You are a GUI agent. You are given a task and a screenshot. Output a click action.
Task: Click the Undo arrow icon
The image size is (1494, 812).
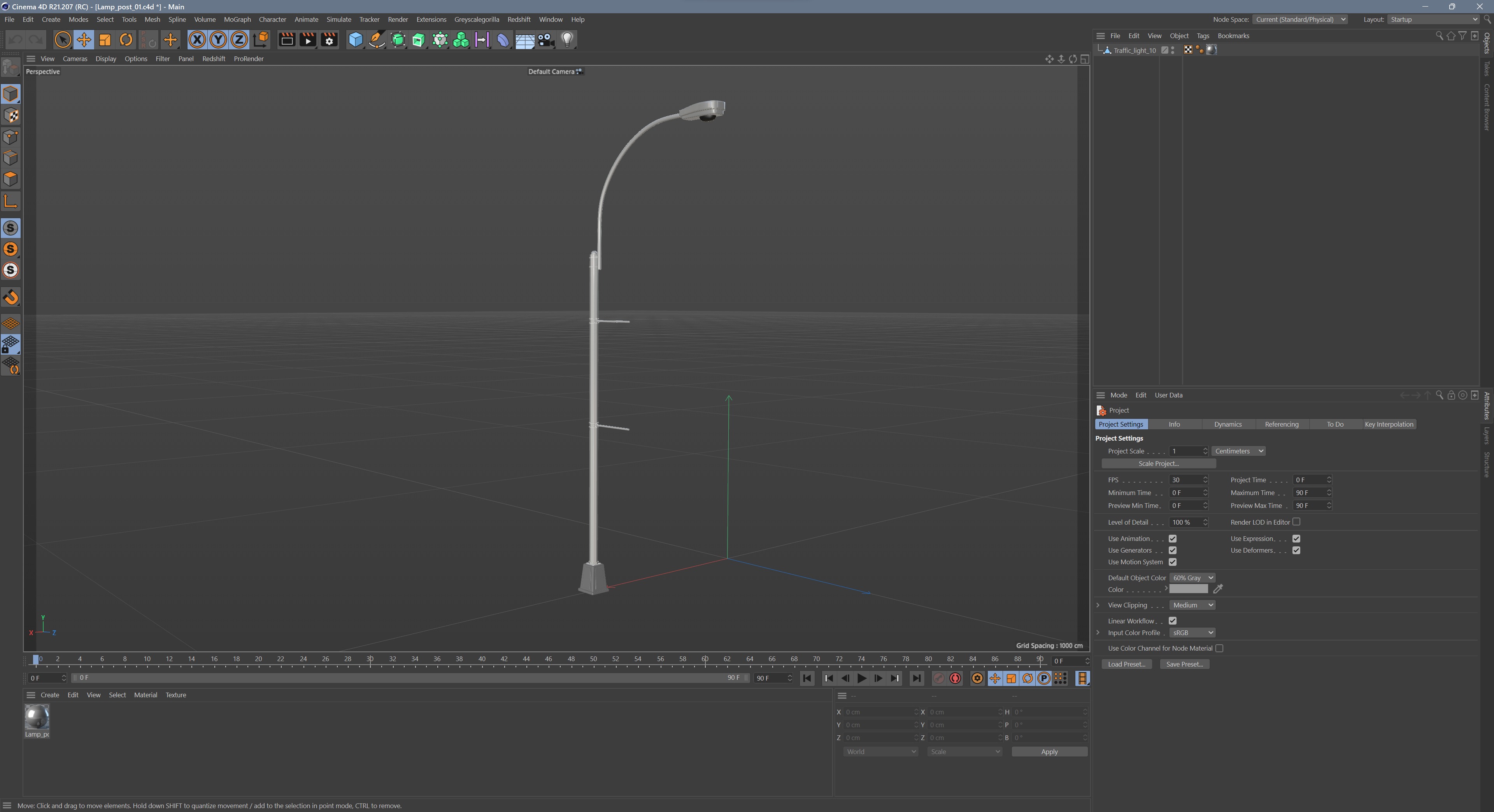click(15, 40)
